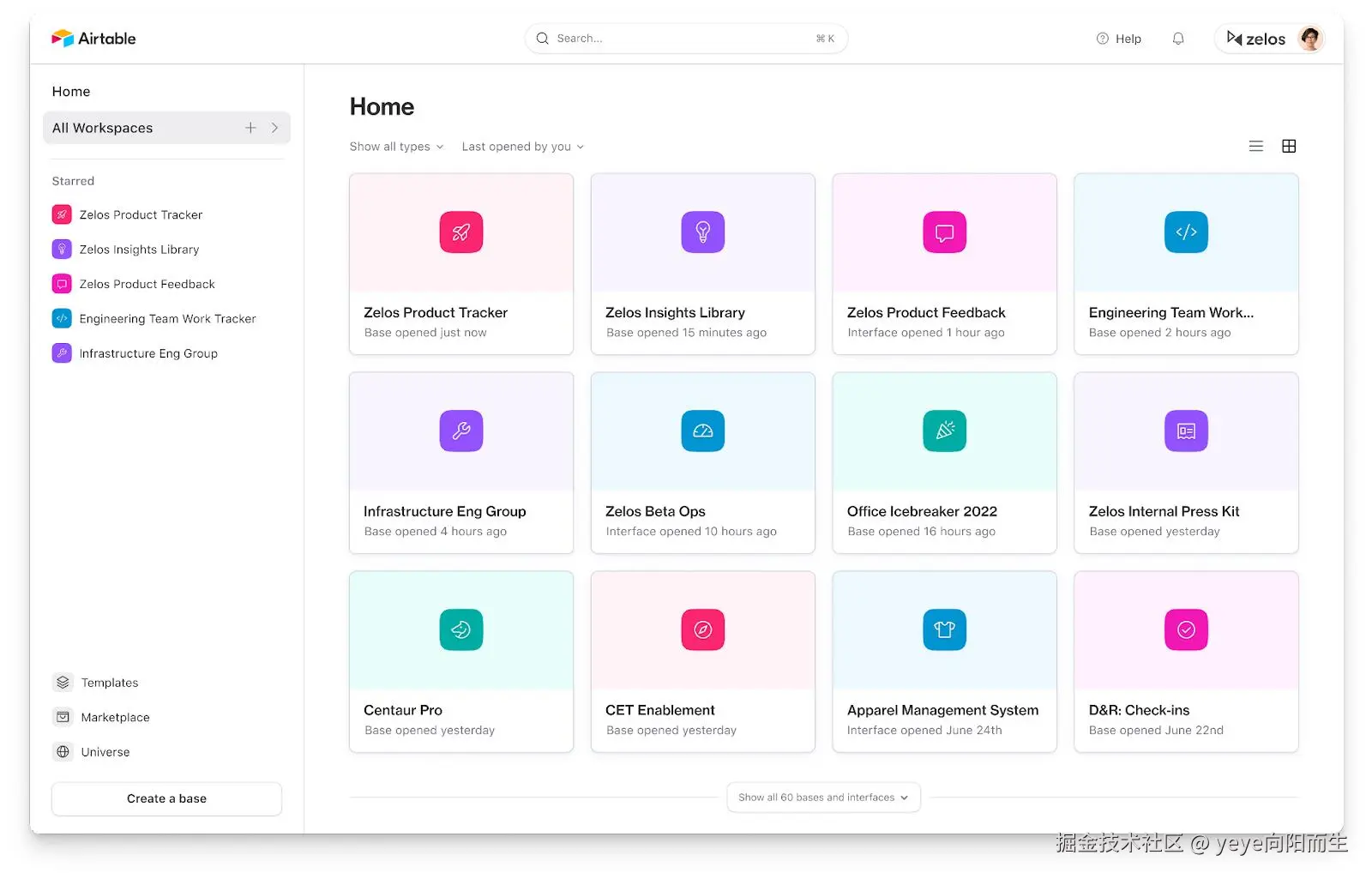This screenshot has width=1372, height=879.
Task: Open starred Zelos Product Feedback item
Action: tap(147, 285)
